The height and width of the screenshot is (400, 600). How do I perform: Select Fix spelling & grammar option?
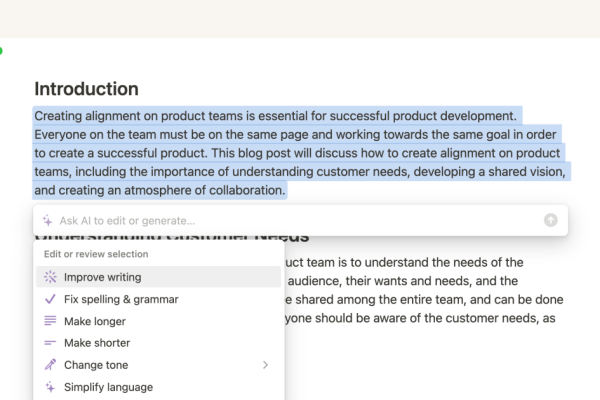[121, 299]
